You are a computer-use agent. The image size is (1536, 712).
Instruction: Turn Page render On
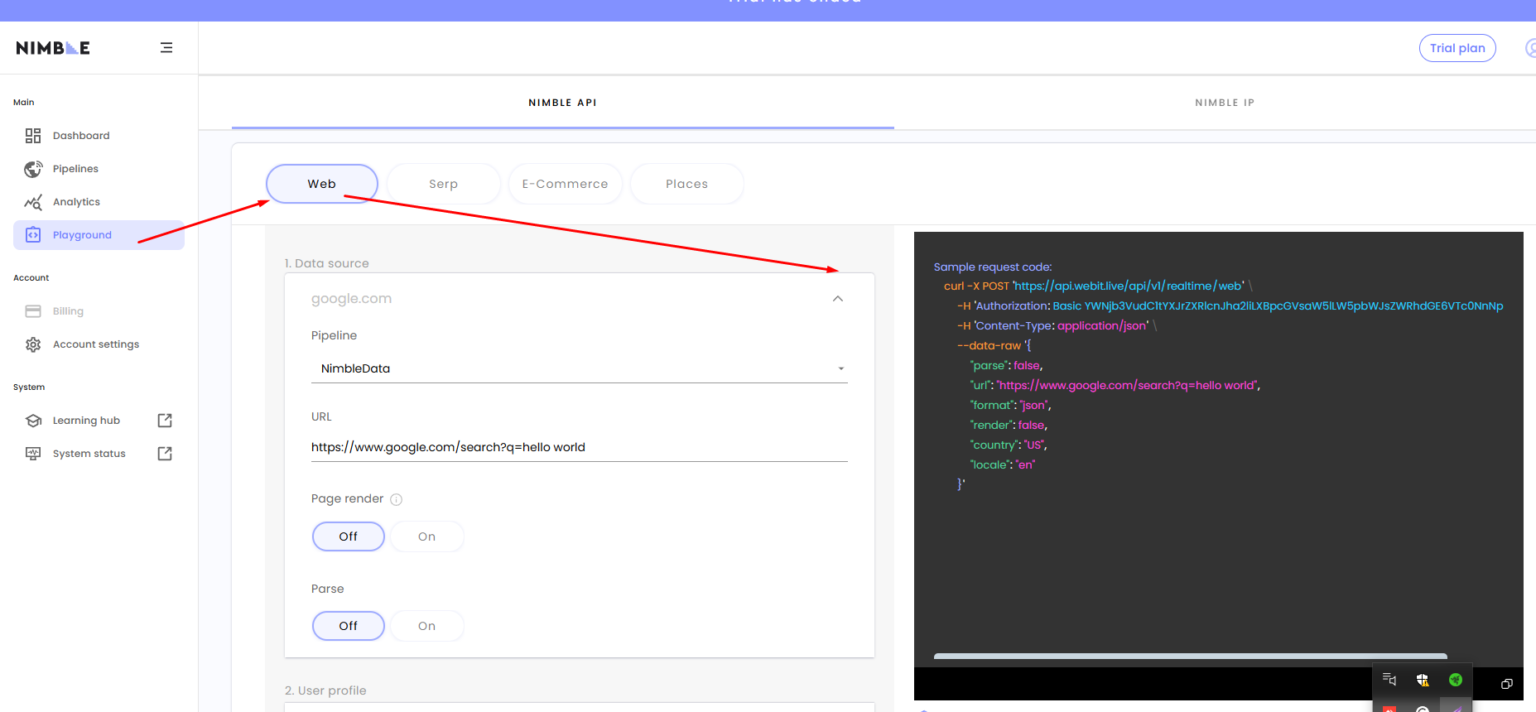pos(427,537)
